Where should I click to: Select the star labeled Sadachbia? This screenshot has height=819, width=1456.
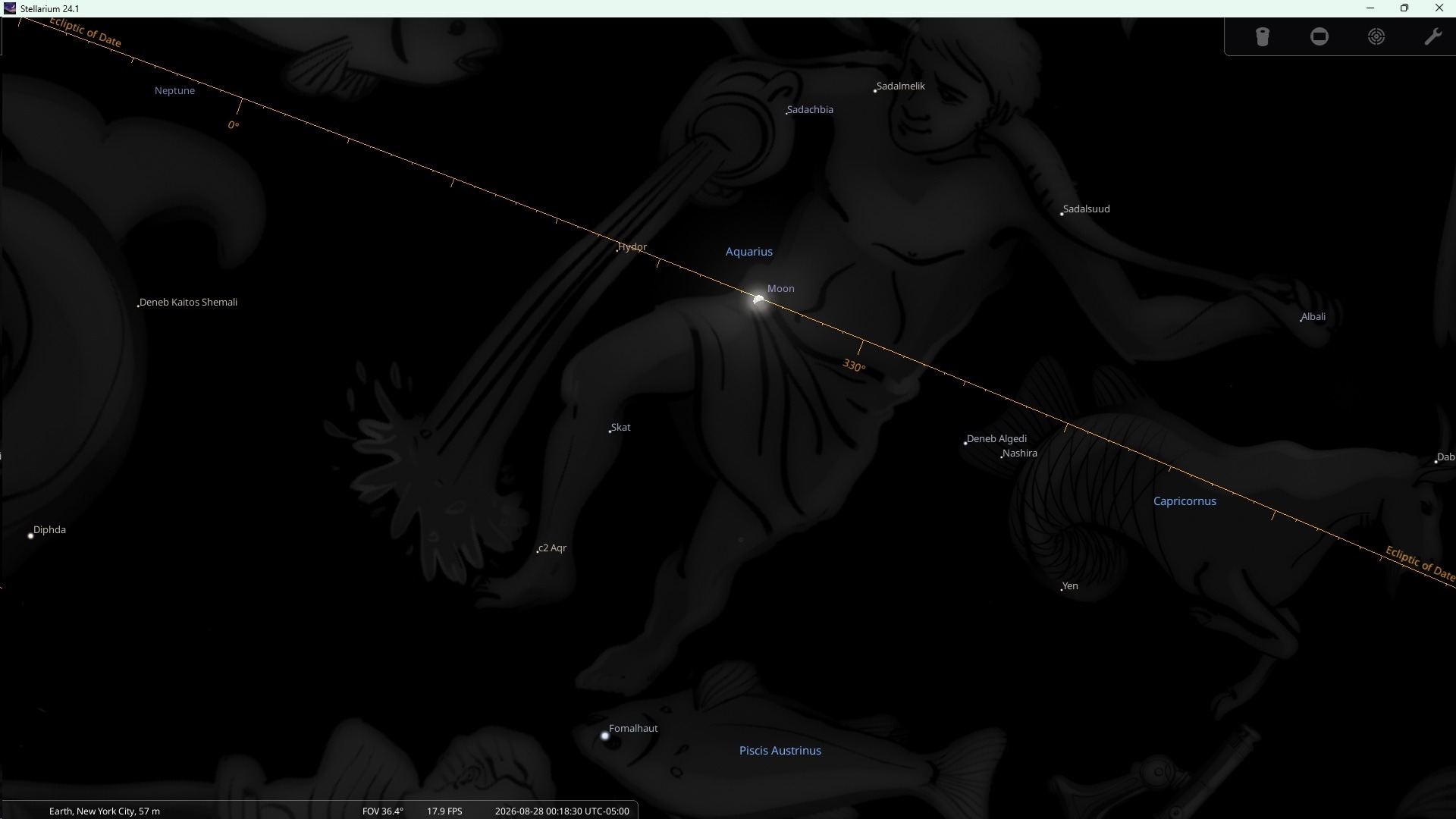click(786, 112)
